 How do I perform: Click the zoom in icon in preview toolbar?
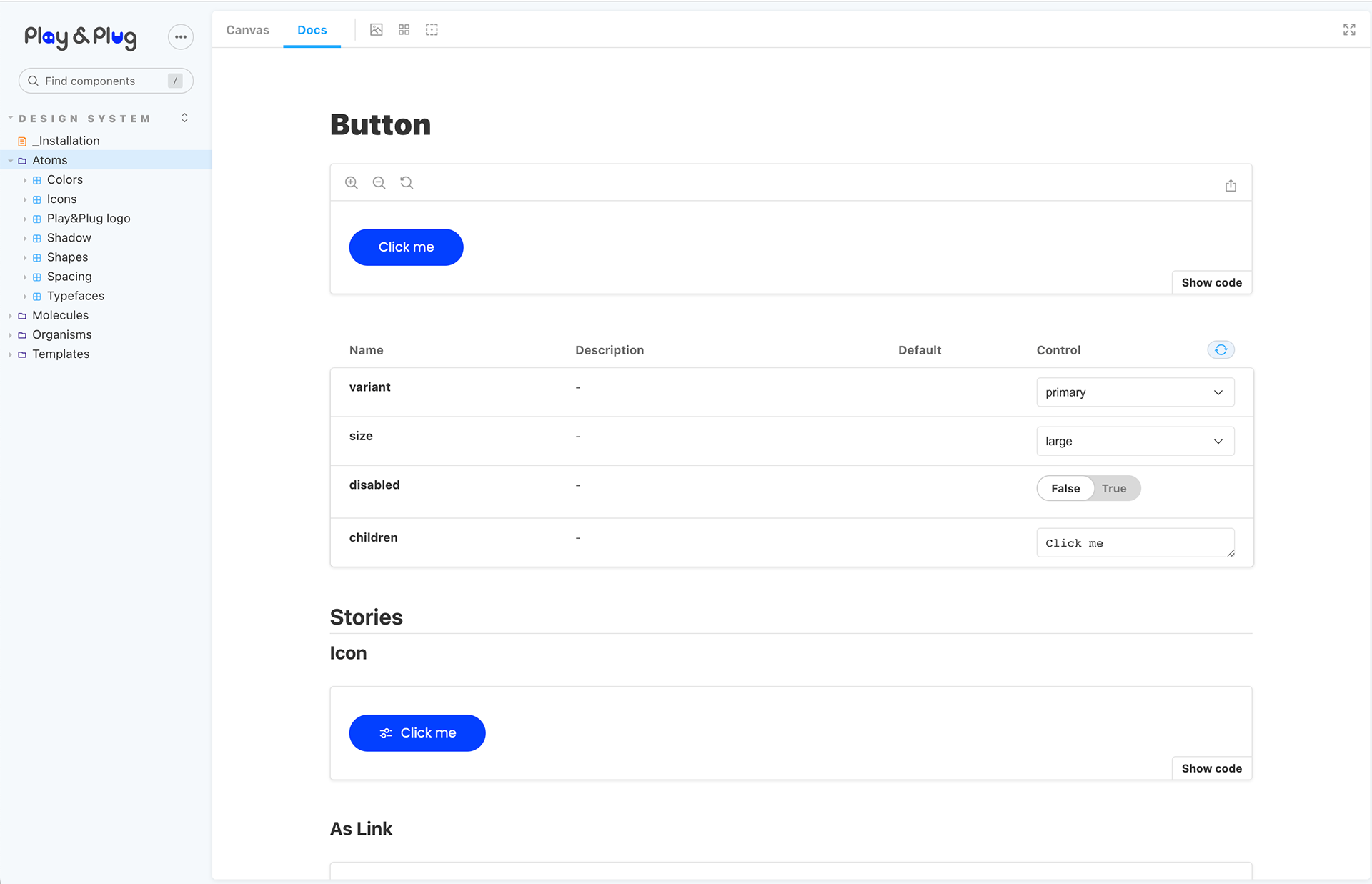click(x=351, y=183)
